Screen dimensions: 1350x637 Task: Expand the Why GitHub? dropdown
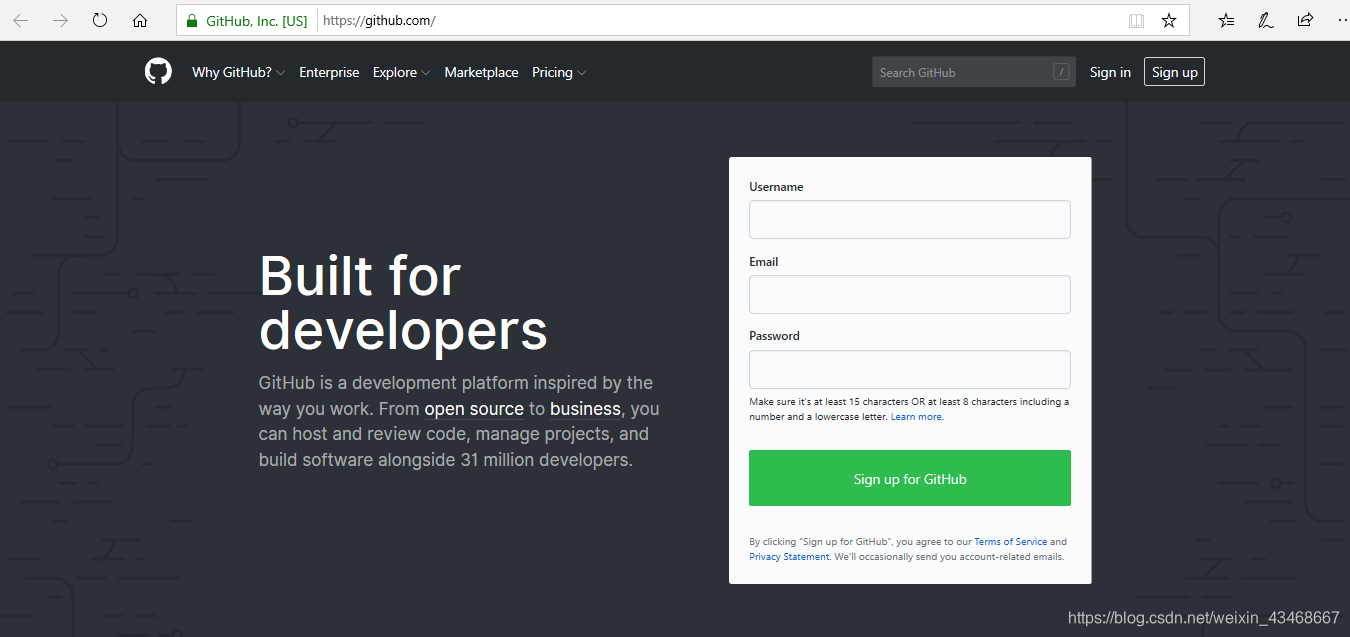tap(239, 72)
